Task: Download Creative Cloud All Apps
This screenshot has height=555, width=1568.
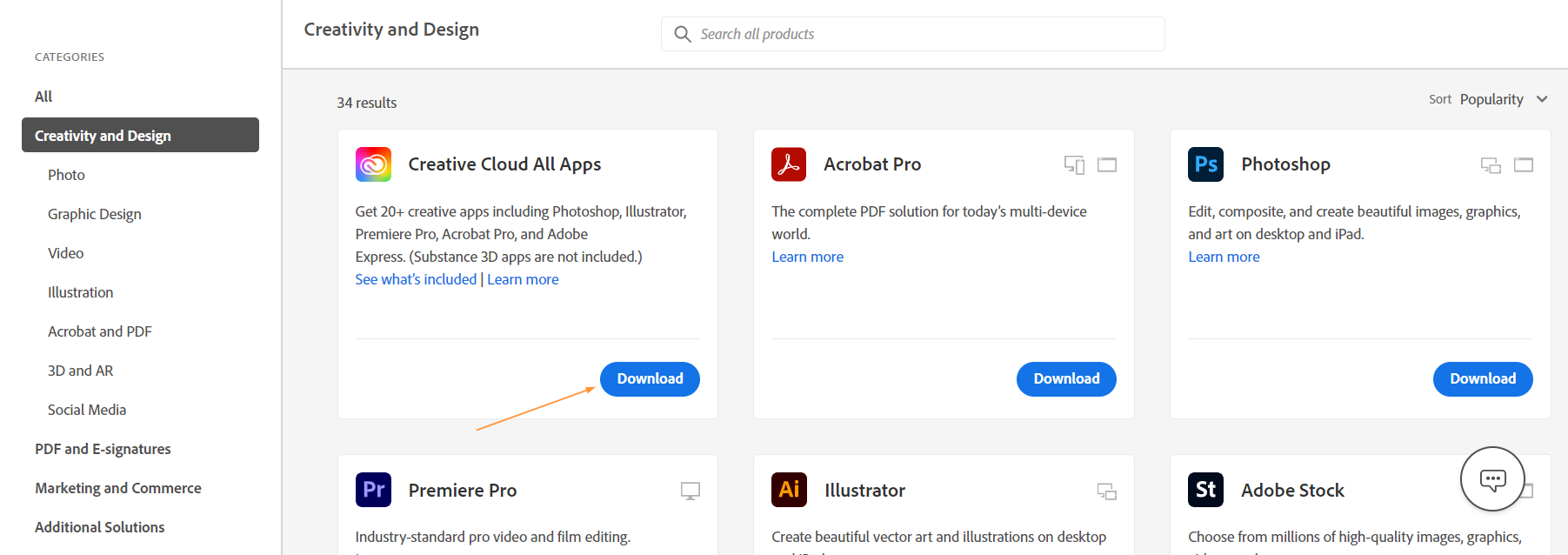Action: (650, 379)
